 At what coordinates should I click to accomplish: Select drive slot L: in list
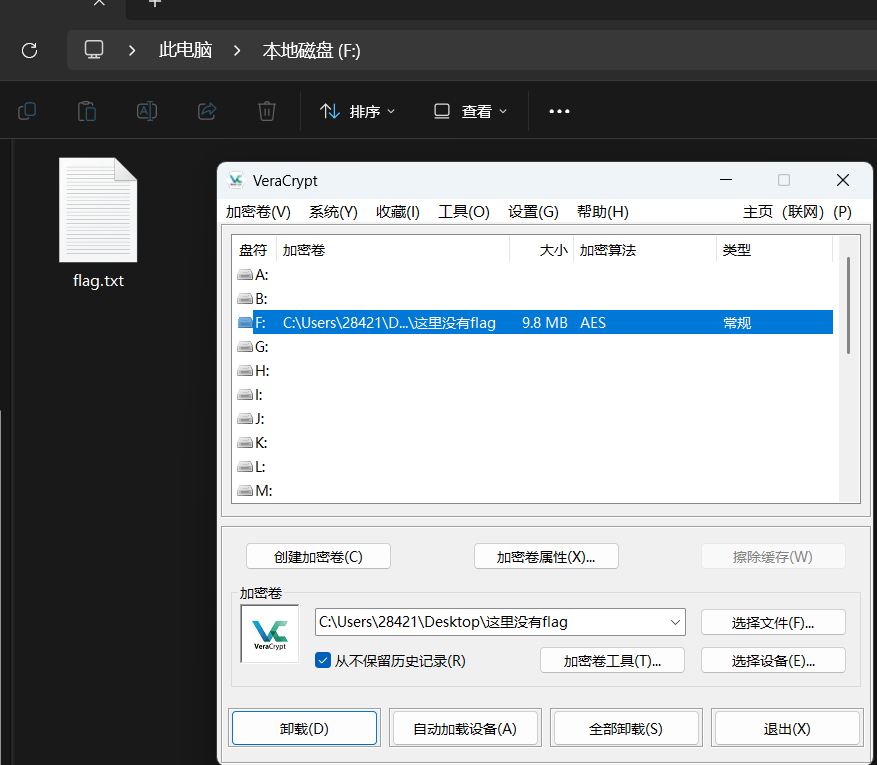[x=252, y=466]
